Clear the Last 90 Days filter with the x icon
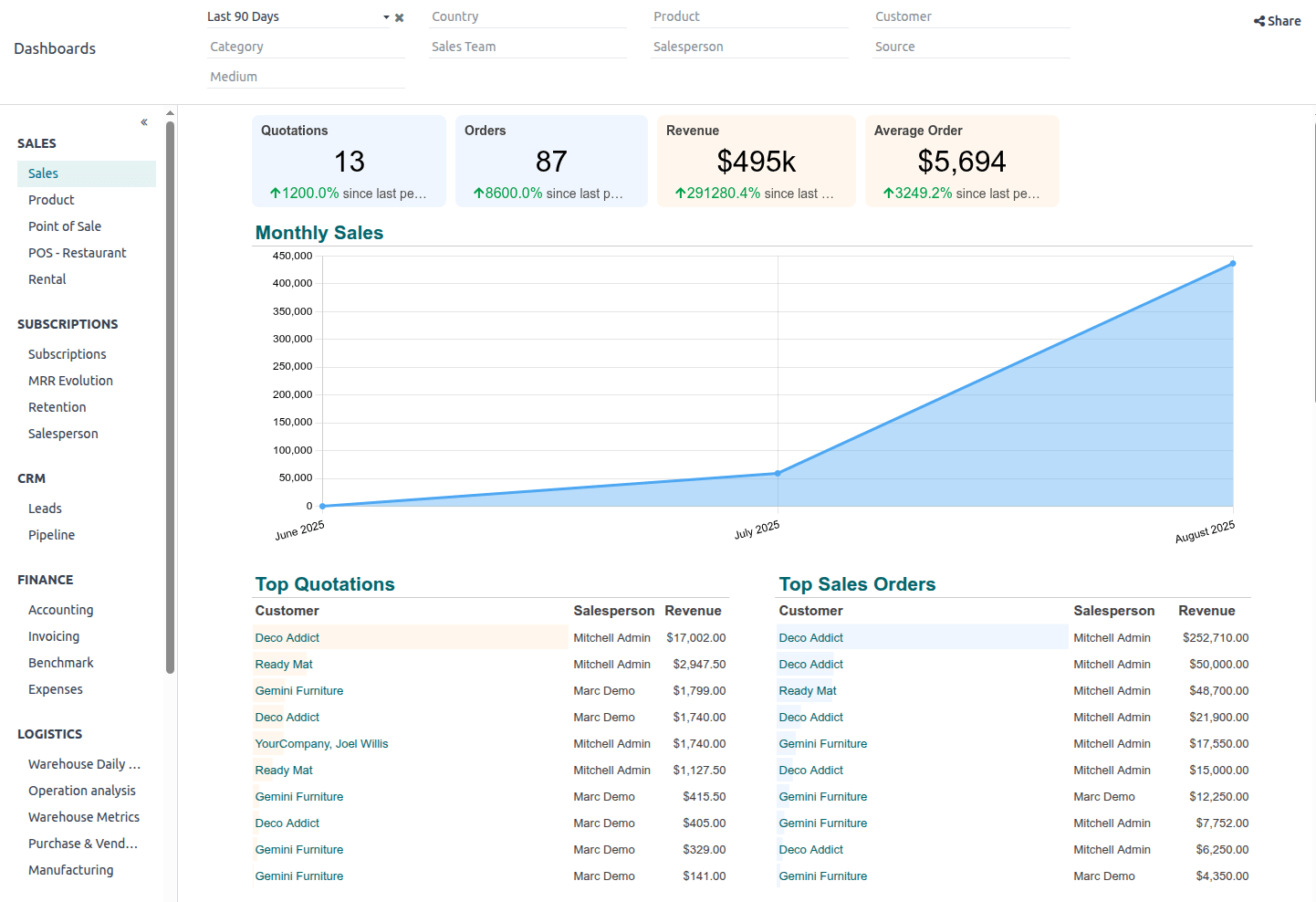 [399, 16]
